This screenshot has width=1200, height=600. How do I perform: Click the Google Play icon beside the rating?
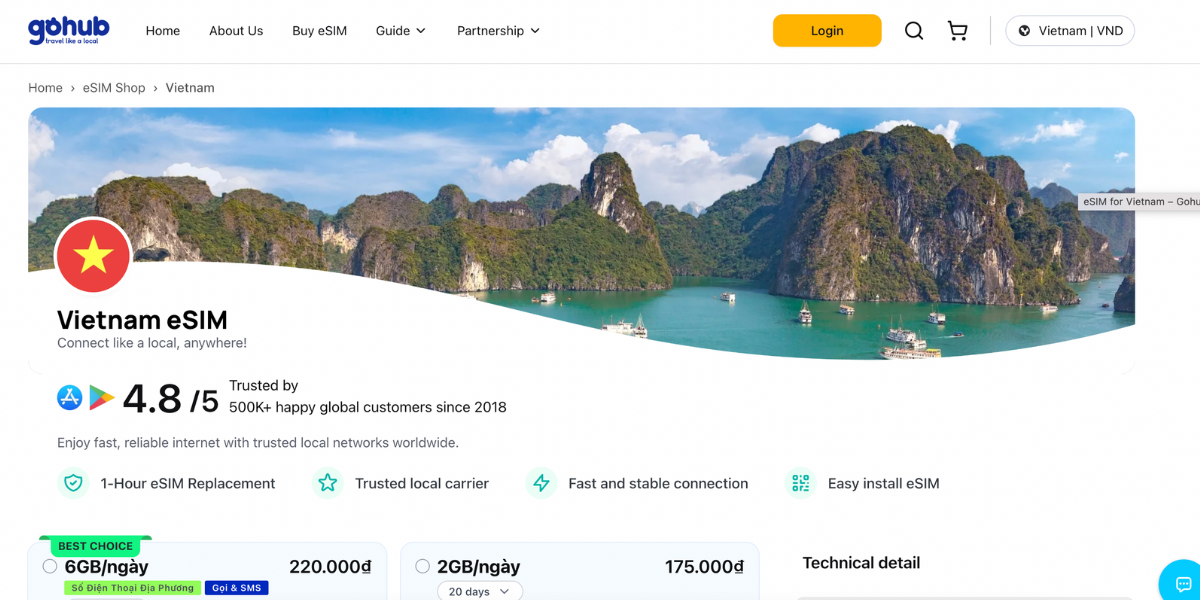pos(99,397)
